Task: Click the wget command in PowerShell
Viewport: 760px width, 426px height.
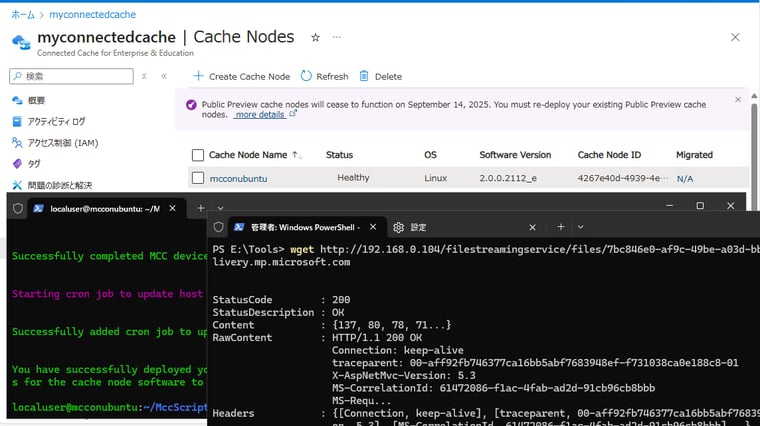Action: 302,250
